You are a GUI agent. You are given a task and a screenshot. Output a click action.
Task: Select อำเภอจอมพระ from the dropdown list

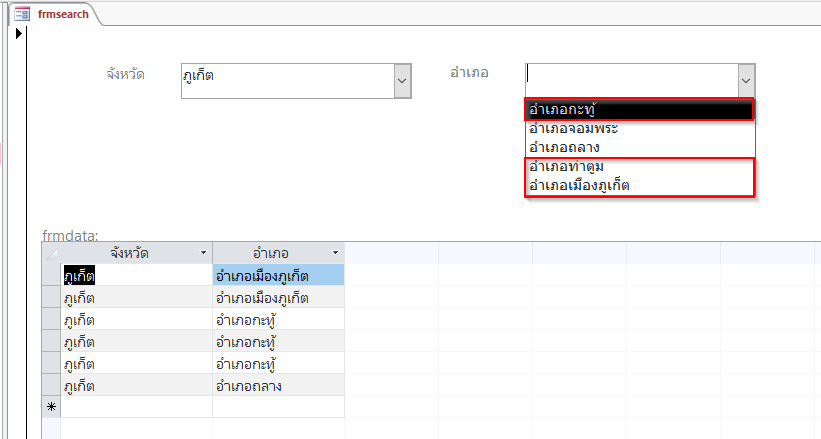point(639,128)
